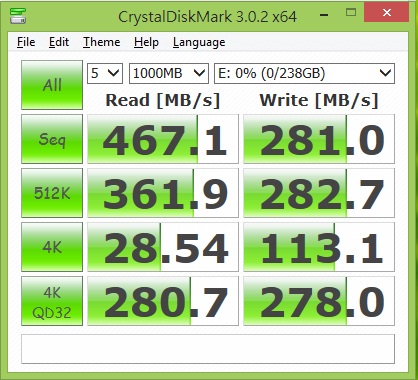
Task: Click the empty comment text field at bottom
Action: [208, 349]
